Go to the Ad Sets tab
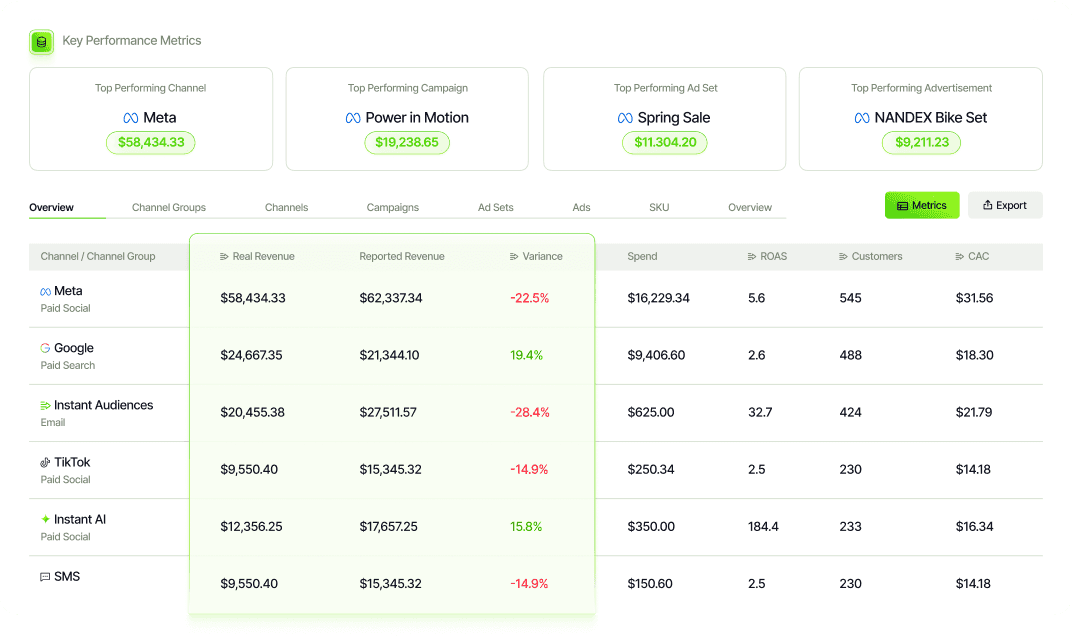Viewport: 1072px width, 638px height. pos(496,207)
